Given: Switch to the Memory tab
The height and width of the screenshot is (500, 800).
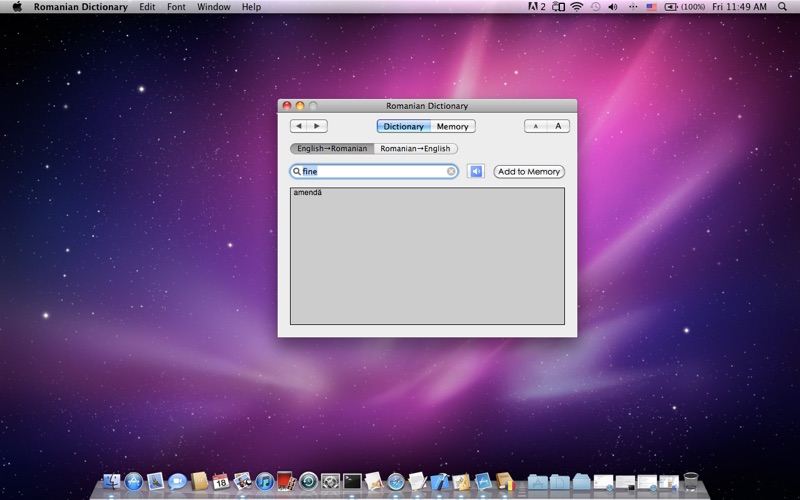Looking at the screenshot, I should point(453,127).
